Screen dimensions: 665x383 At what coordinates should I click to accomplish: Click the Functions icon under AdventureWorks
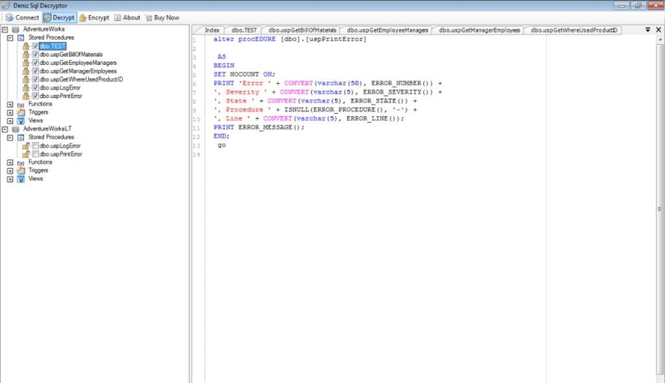(21, 104)
